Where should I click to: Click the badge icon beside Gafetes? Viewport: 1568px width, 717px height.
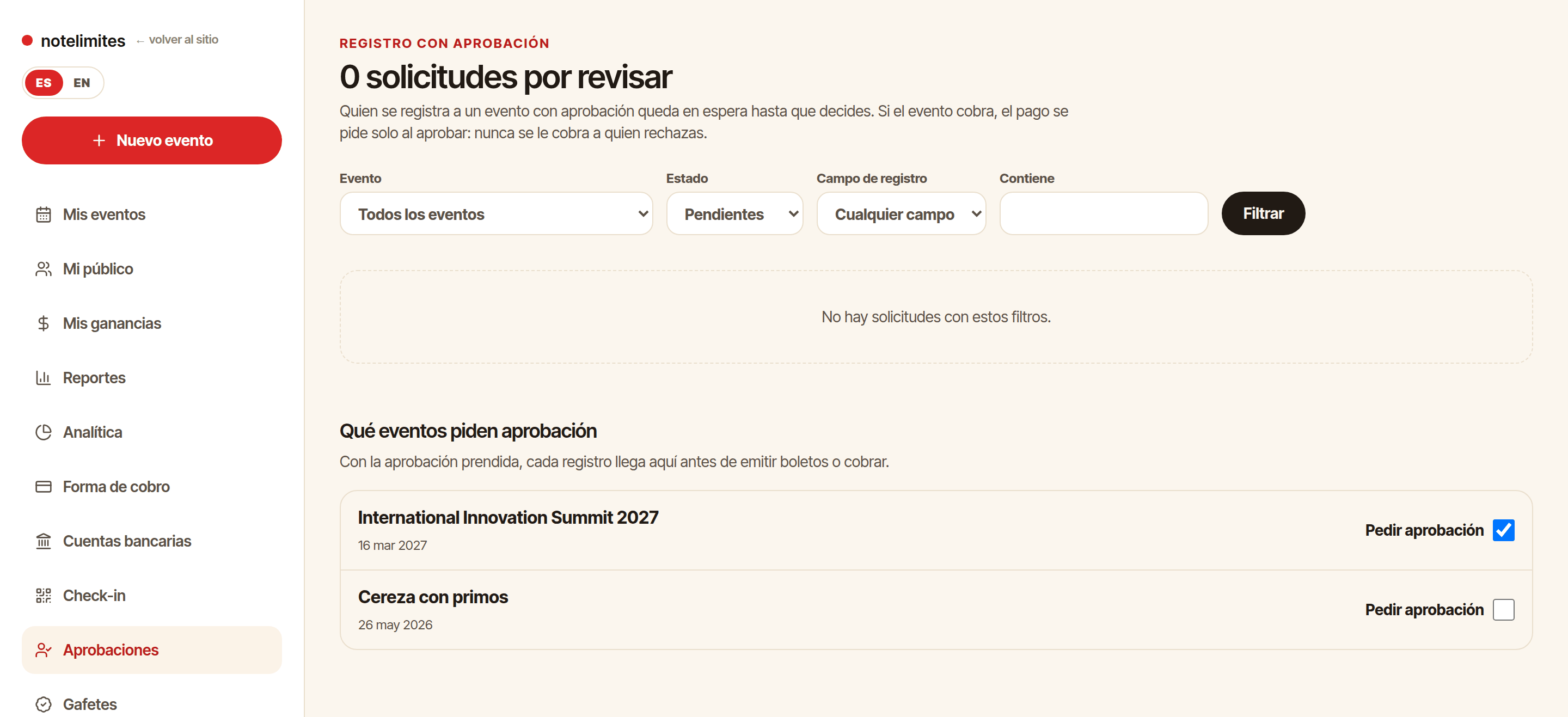point(43,704)
